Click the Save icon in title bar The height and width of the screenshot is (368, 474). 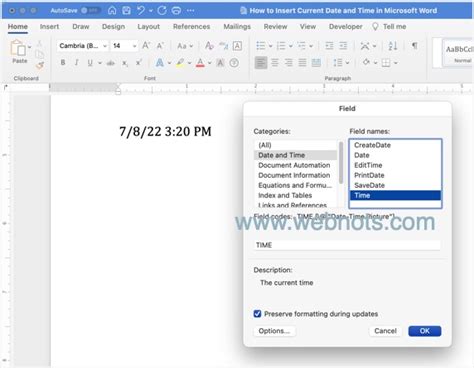pos(127,11)
